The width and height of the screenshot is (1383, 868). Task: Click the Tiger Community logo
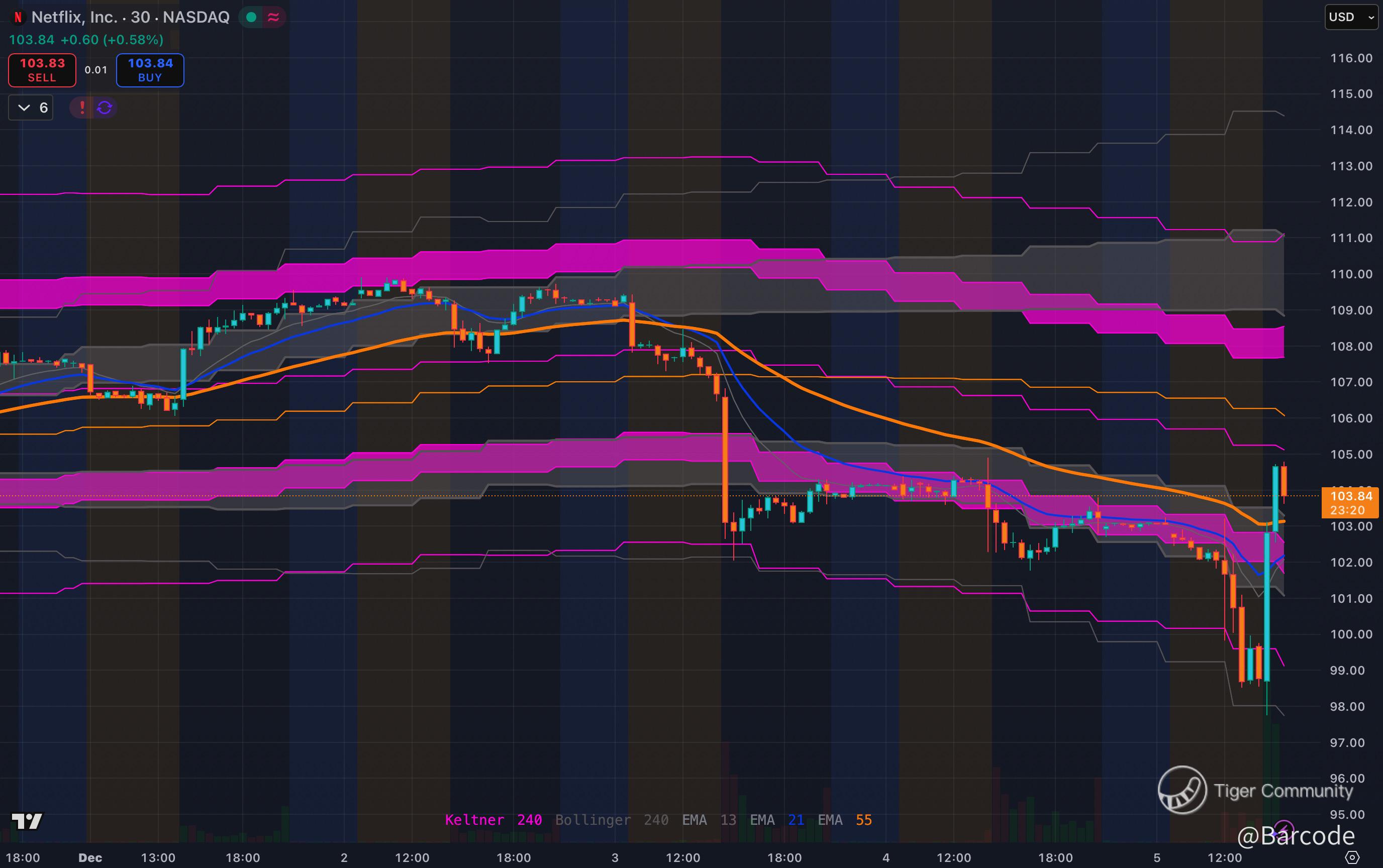pyautogui.click(x=1182, y=790)
